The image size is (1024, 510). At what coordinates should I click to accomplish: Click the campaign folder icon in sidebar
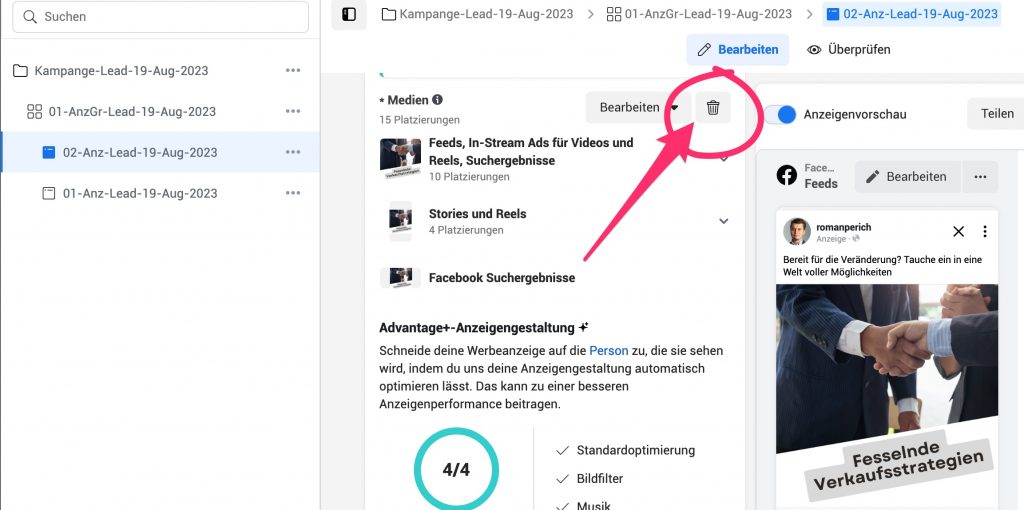pos(20,71)
